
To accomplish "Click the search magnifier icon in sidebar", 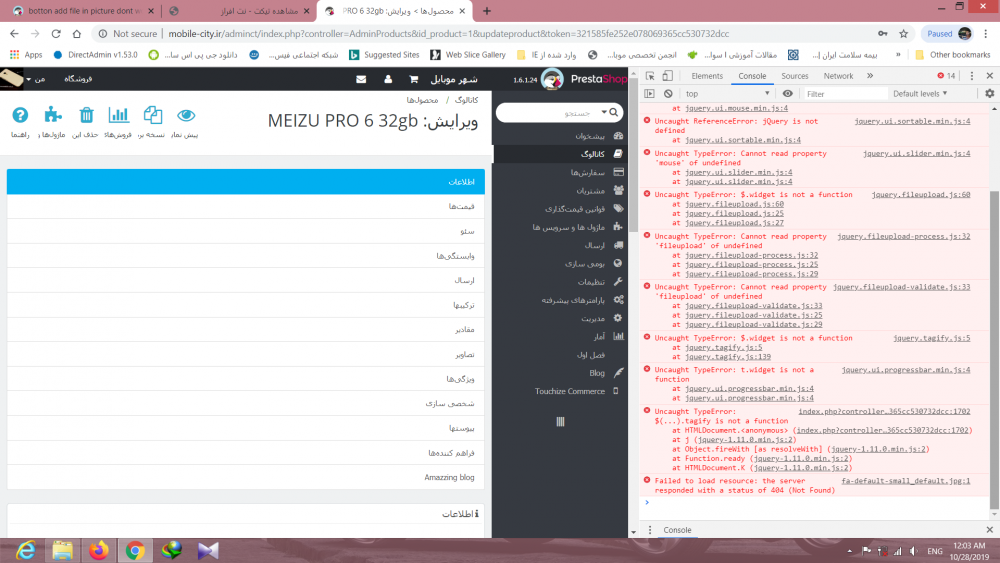I will pos(614,112).
